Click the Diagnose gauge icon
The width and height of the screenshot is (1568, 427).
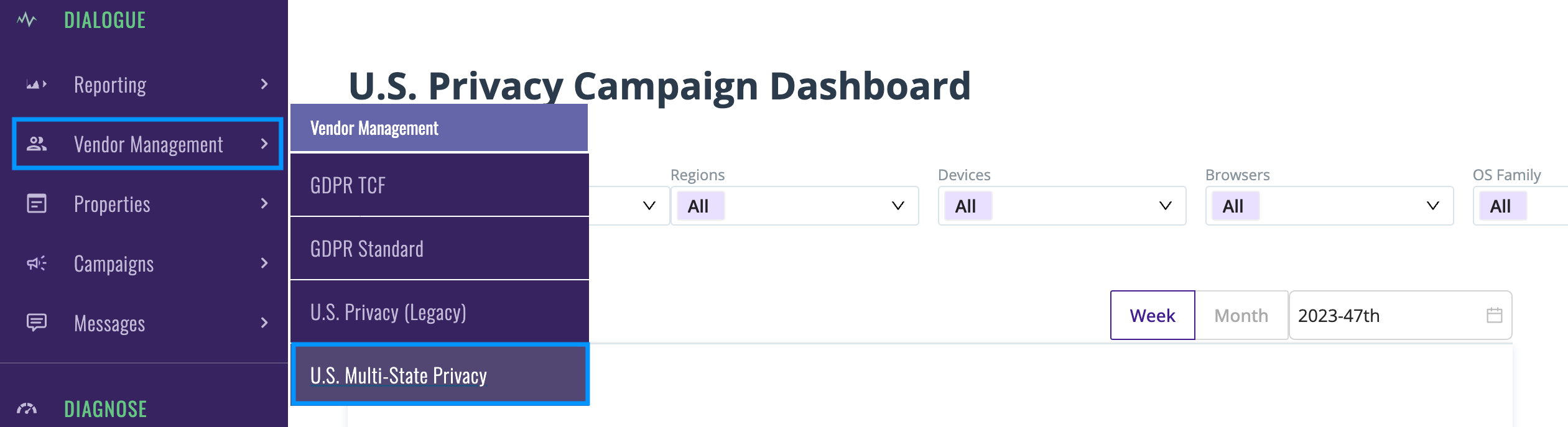tap(26, 408)
